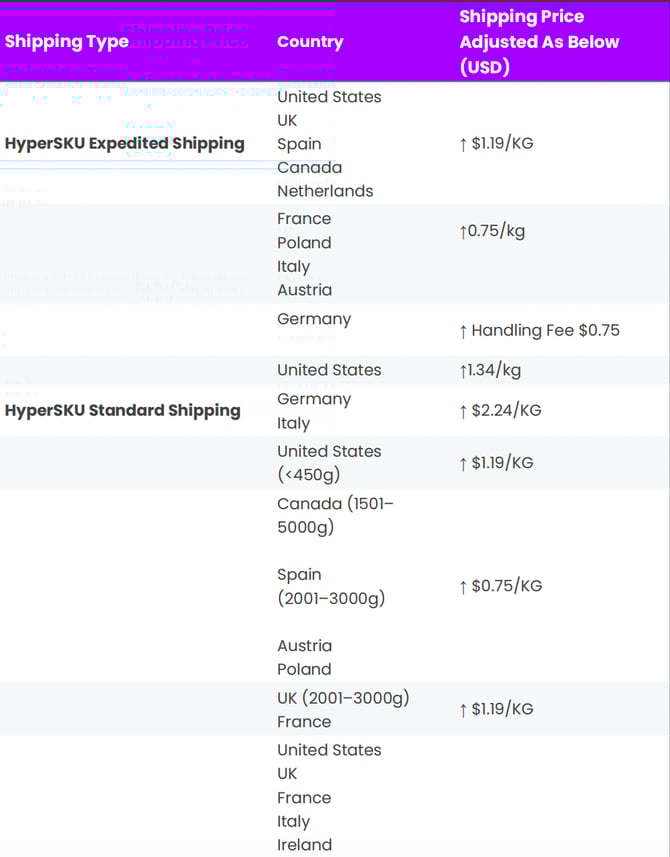Click the Country column header
Image resolution: width=670 pixels, height=857 pixels.
tap(310, 42)
